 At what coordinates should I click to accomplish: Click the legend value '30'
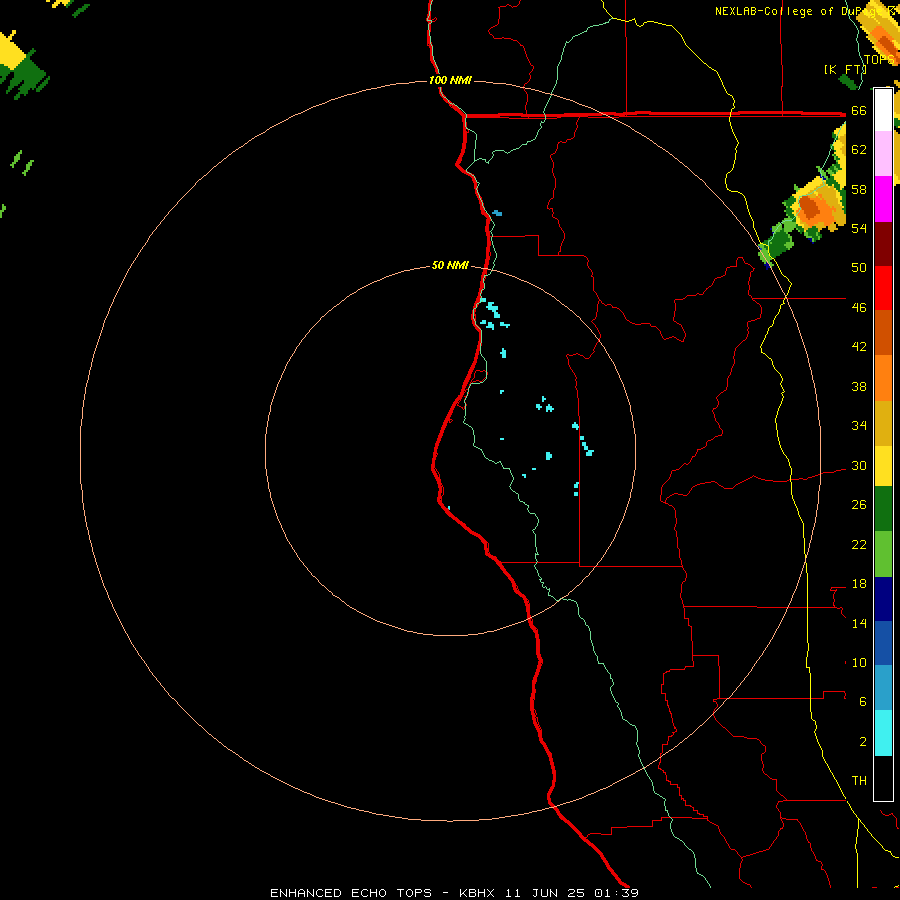[x=859, y=465]
